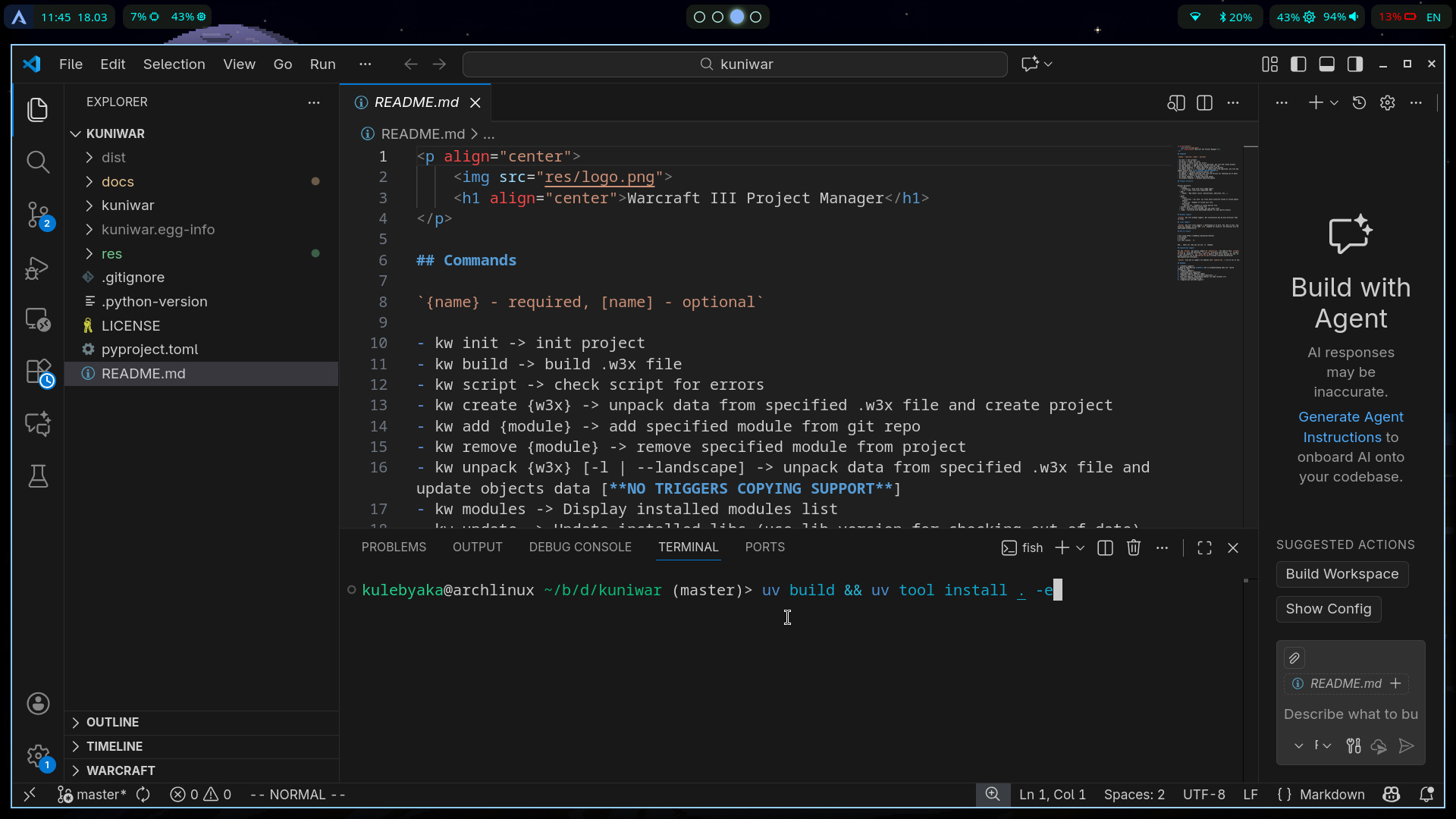Expand the docs folder

pos(118,181)
